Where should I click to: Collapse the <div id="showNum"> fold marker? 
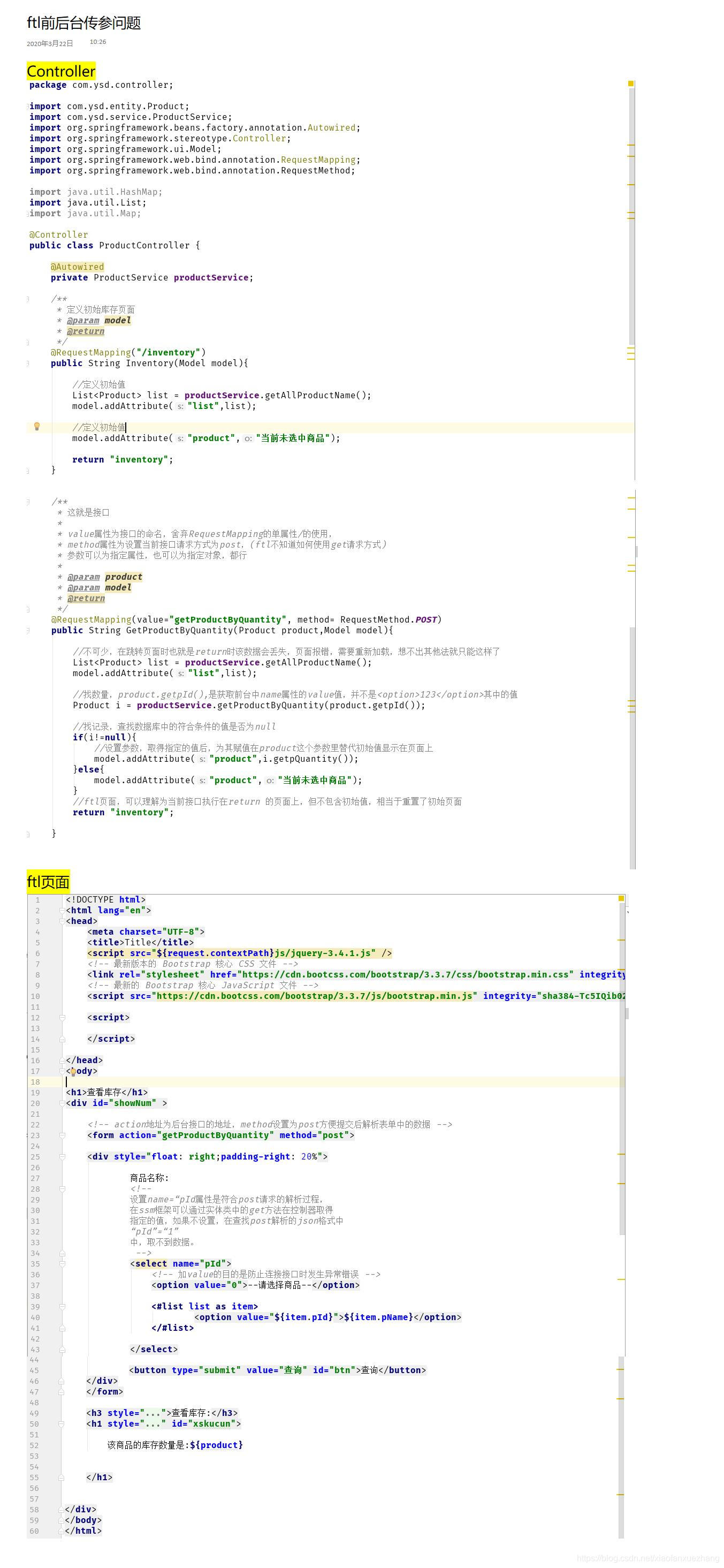point(62,1103)
